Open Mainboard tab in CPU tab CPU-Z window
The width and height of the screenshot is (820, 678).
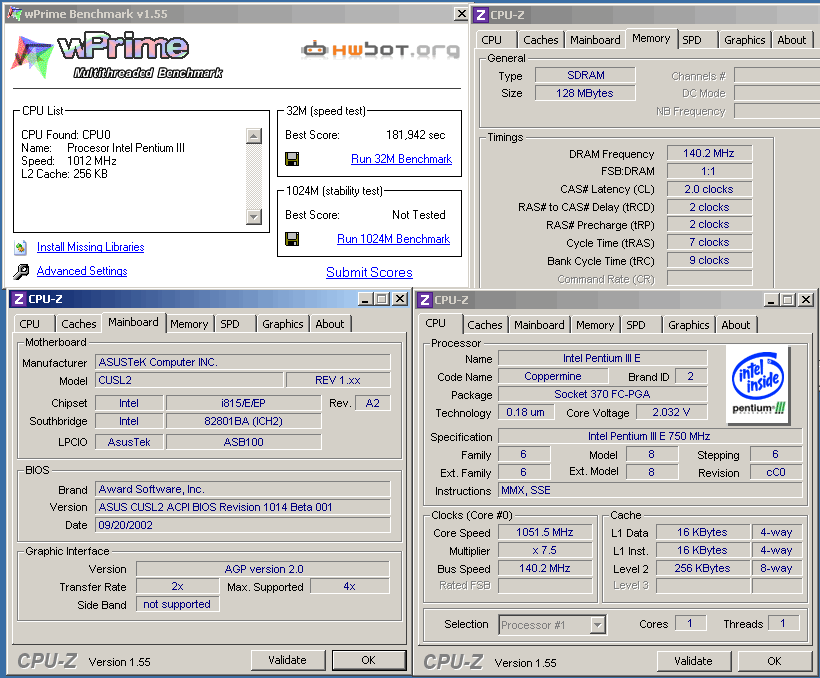click(x=539, y=325)
